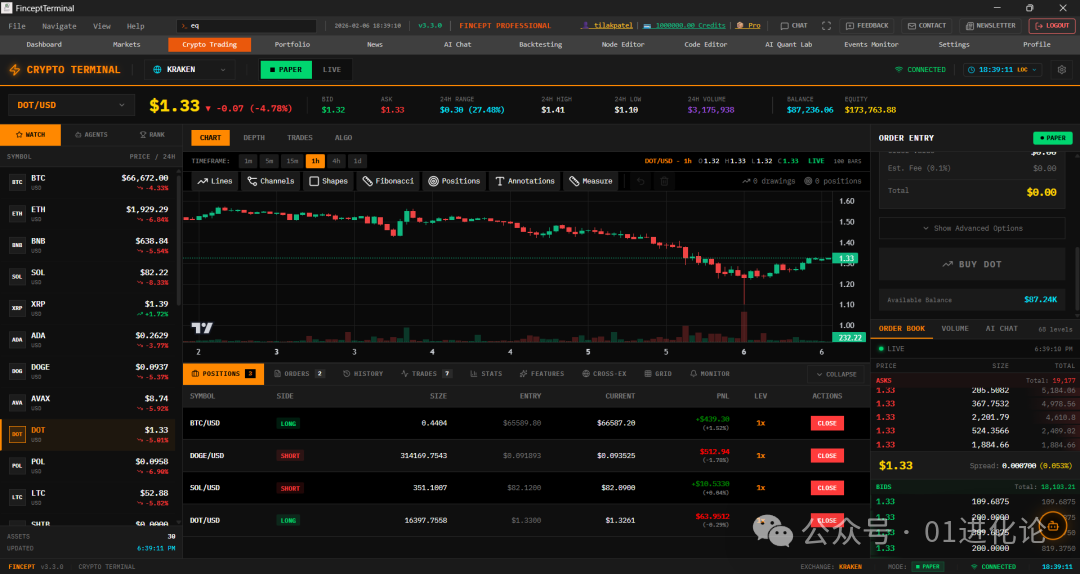The image size is (1080, 574).
Task: Switch trading mode to LIVE
Action: tap(331, 70)
